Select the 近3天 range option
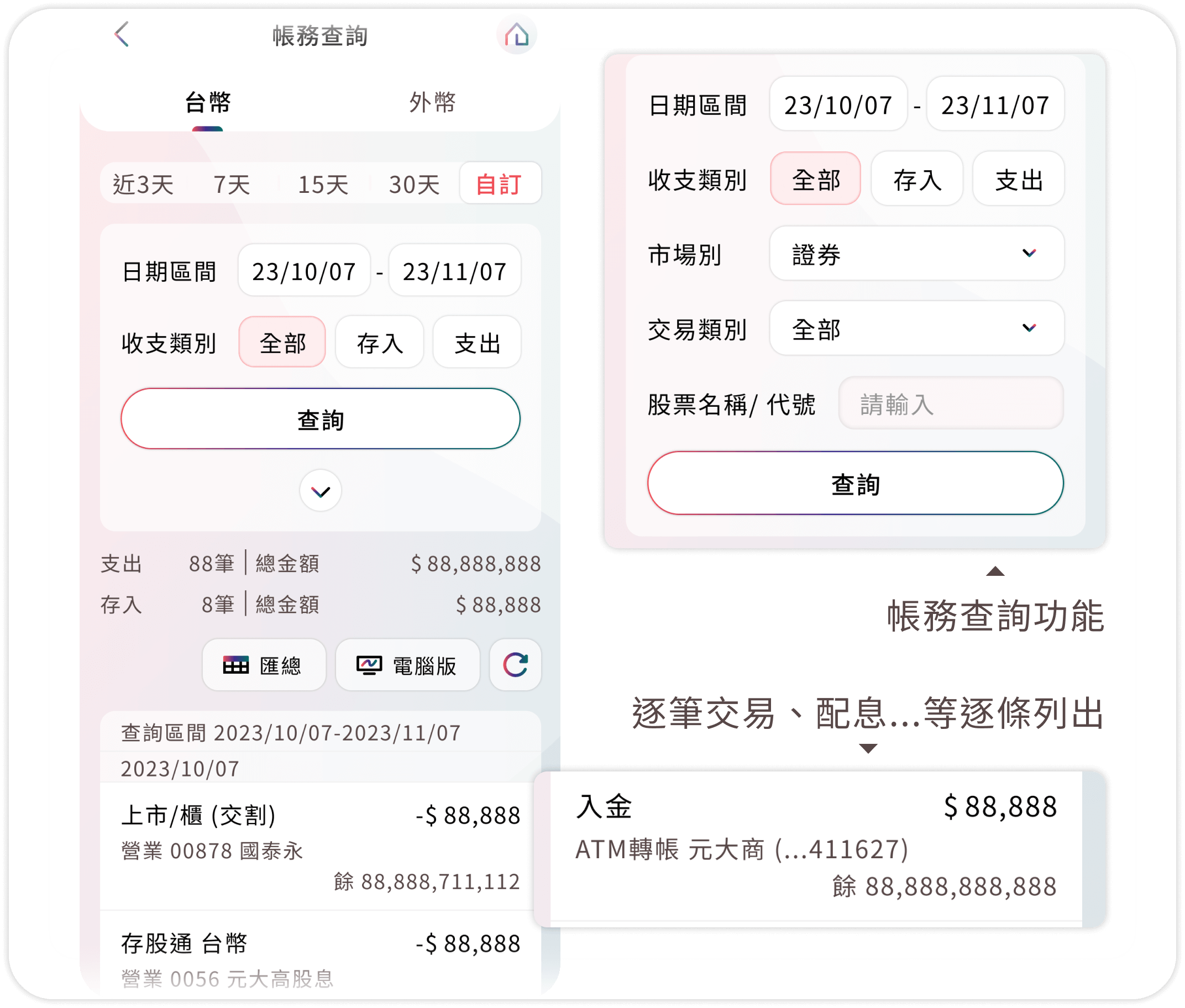This screenshot has width=1185, height=1008. pyautogui.click(x=143, y=184)
